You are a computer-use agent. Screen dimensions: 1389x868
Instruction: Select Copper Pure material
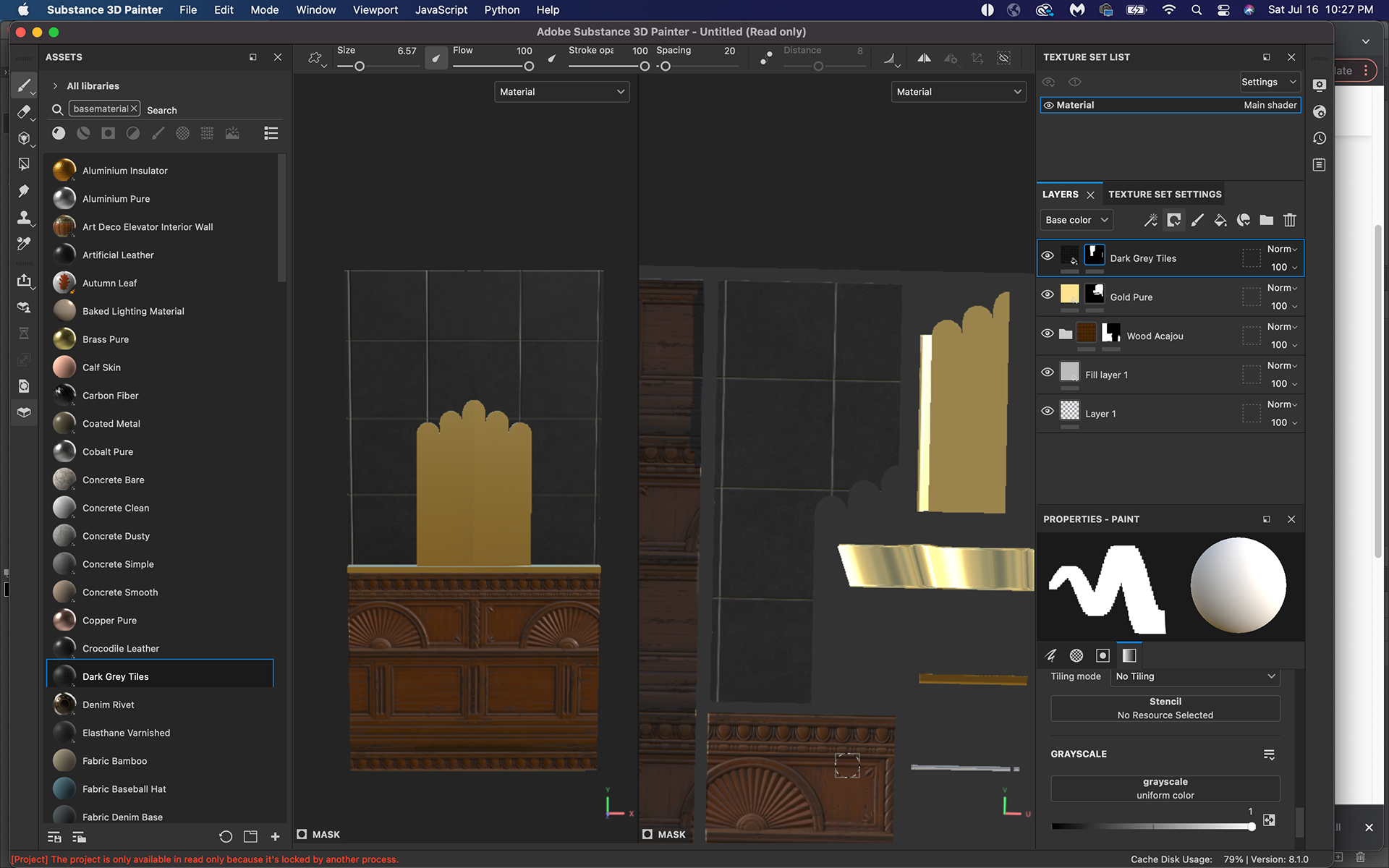point(159,621)
